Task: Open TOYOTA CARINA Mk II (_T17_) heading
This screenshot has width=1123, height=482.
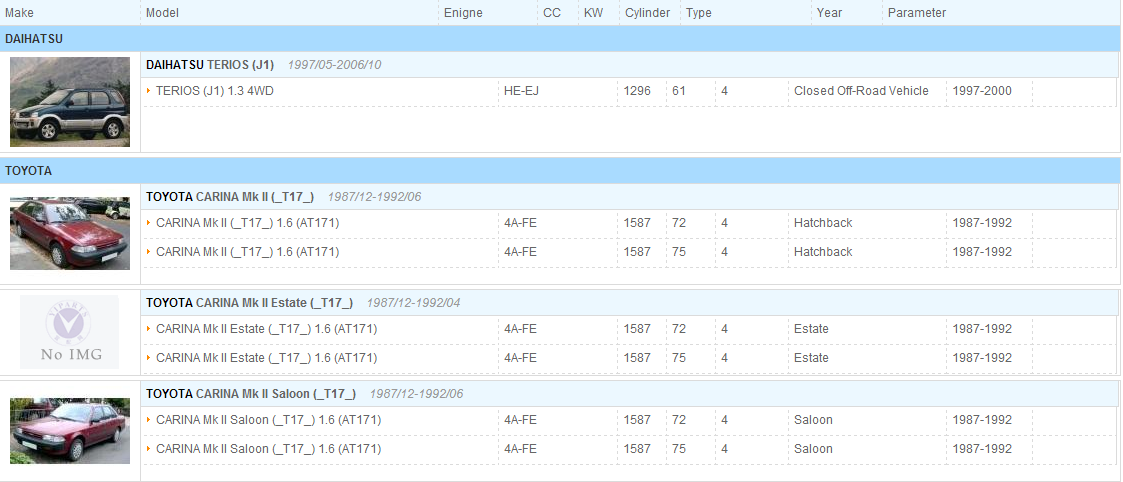Action: click(230, 196)
